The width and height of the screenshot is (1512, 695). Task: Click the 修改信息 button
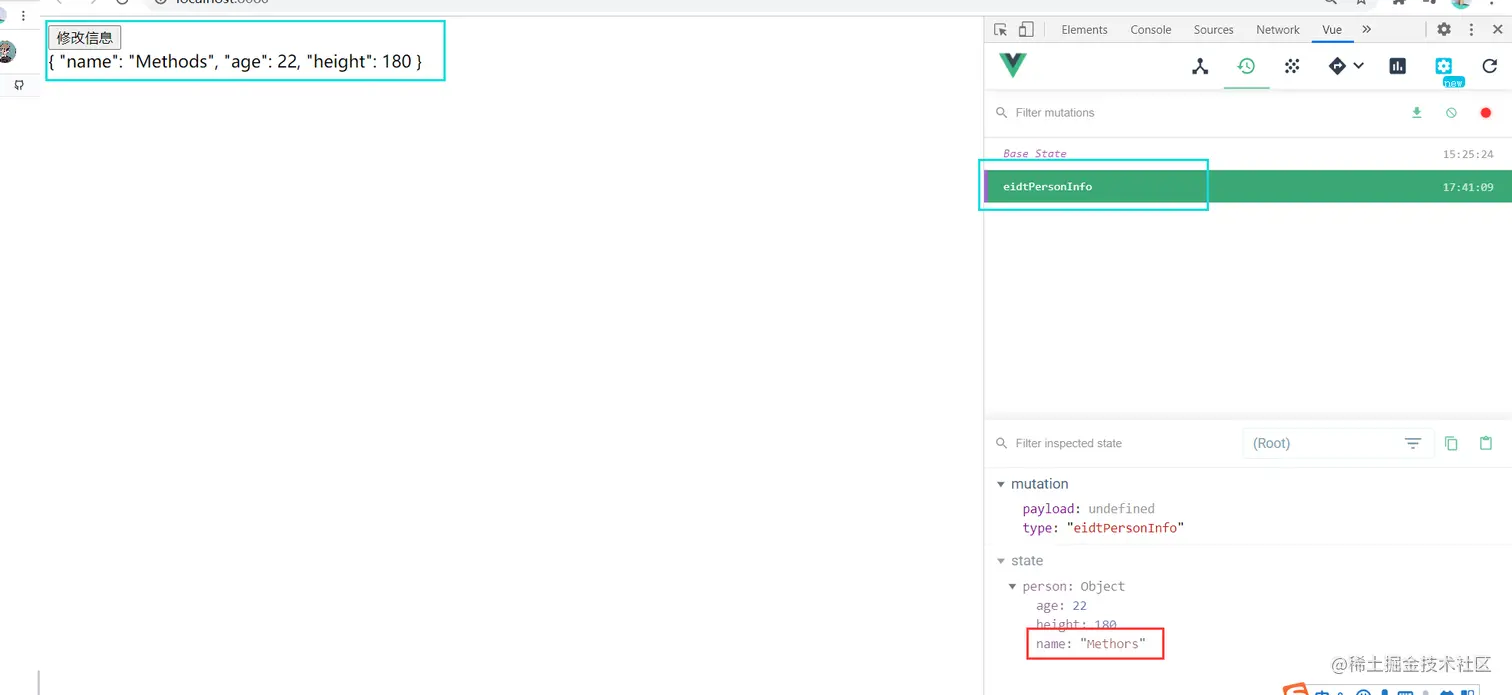[85, 38]
